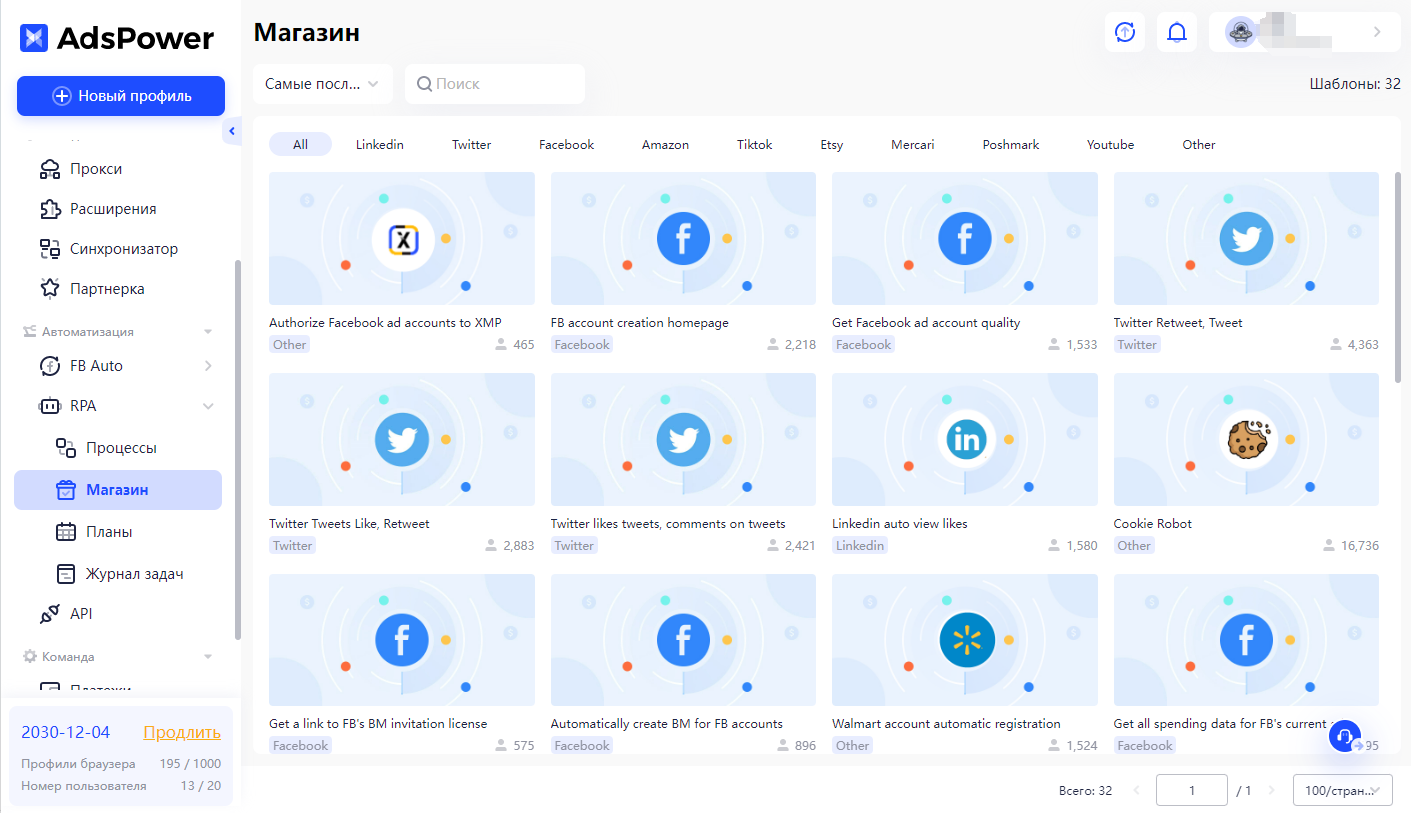Collapse the RPA submenu chevron
This screenshot has width=1411, height=813.
[x=208, y=406]
